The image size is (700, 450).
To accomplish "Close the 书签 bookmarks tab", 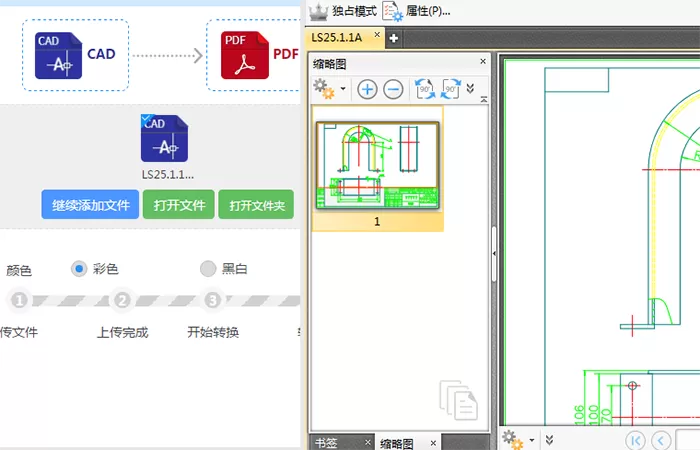I will [x=367, y=442].
